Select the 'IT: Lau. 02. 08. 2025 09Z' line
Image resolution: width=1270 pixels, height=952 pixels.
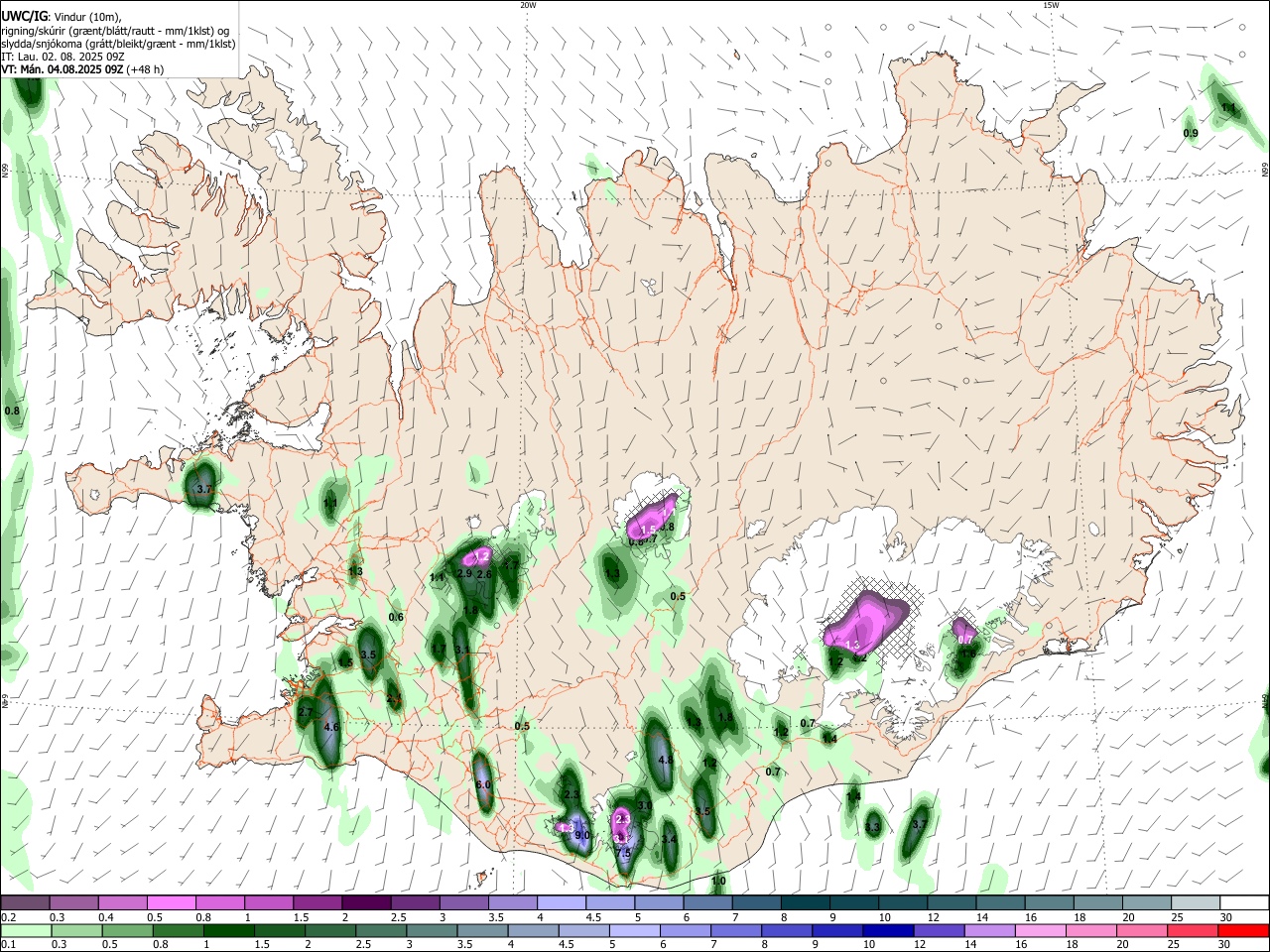(x=63, y=57)
